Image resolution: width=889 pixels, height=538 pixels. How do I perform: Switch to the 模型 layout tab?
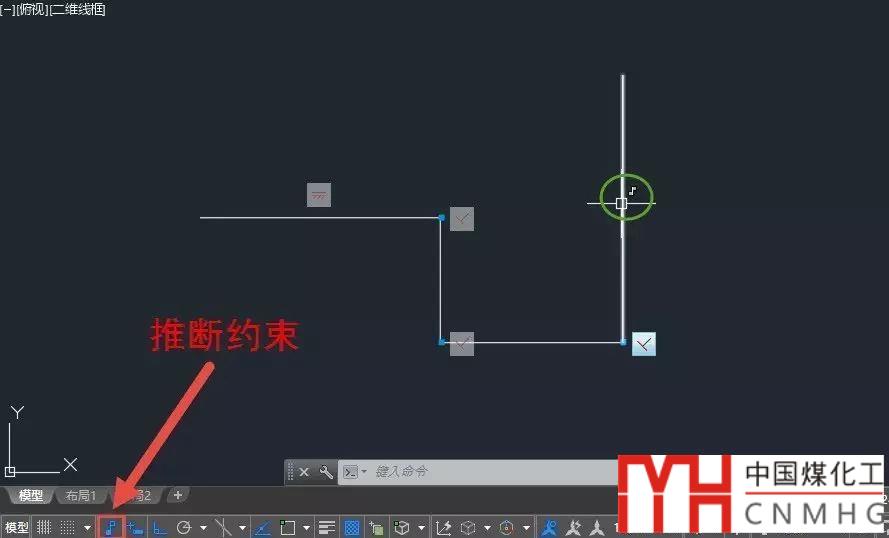point(31,495)
